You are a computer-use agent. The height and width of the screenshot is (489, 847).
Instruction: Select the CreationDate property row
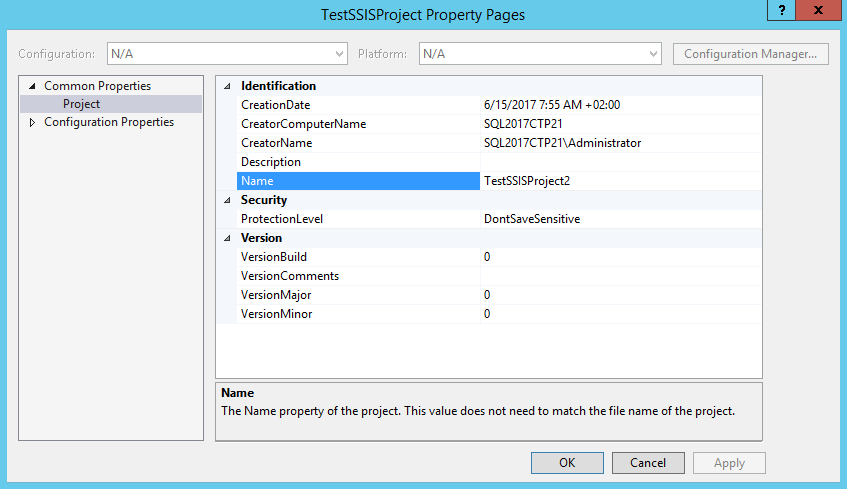pyautogui.click(x=275, y=105)
